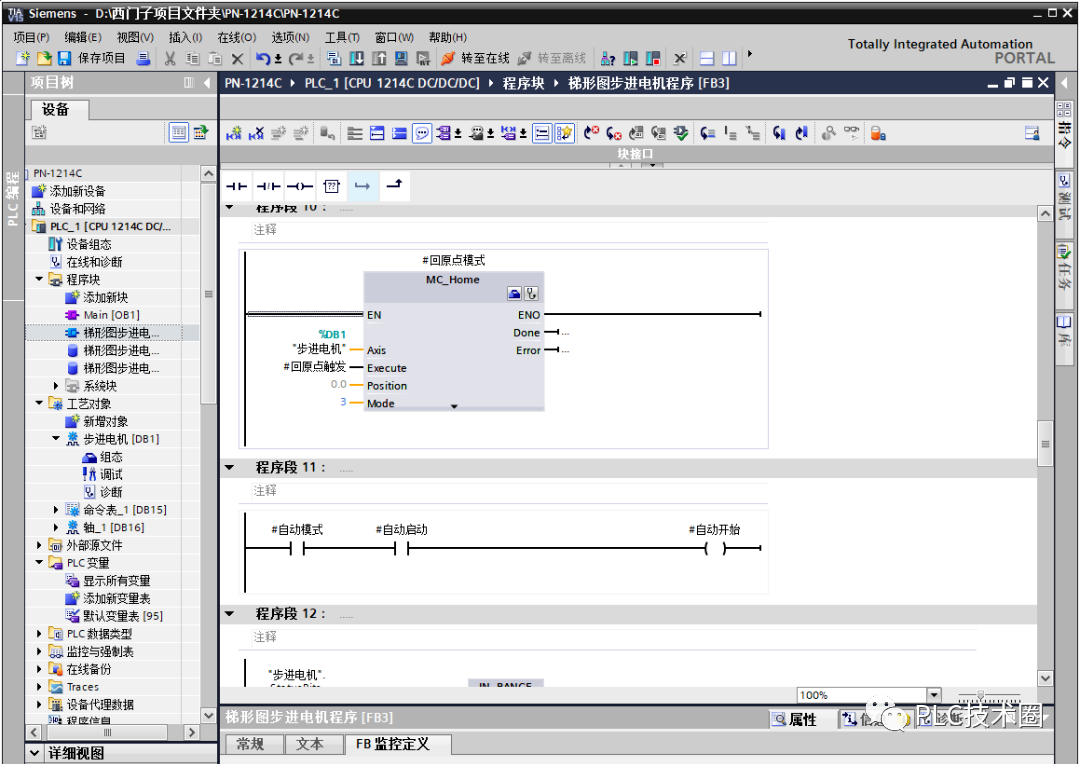Open 默认变量表 [95]
This screenshot has height=764, width=1080.
pyautogui.click(x=123, y=616)
